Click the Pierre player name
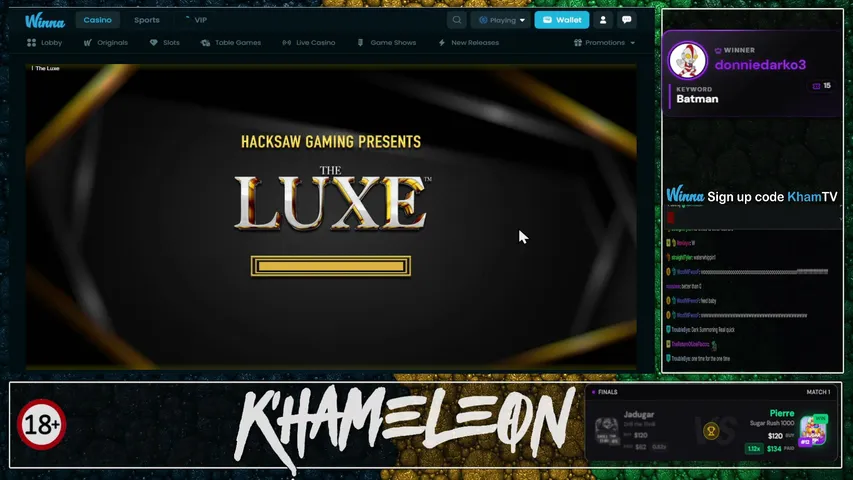This screenshot has height=480, width=853. pos(782,414)
